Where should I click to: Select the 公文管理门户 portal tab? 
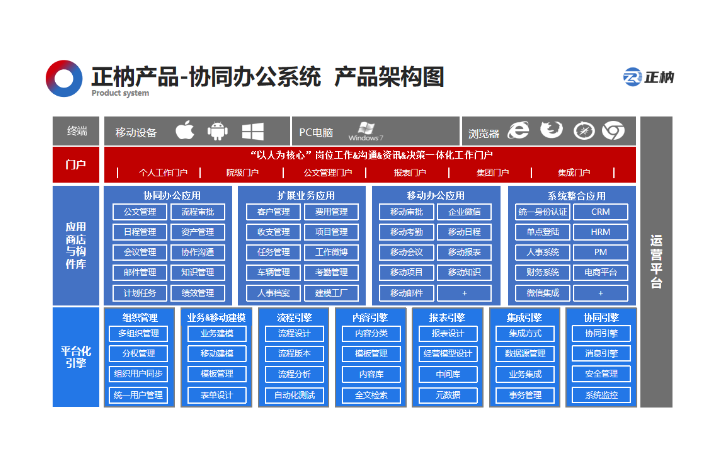[327, 173]
